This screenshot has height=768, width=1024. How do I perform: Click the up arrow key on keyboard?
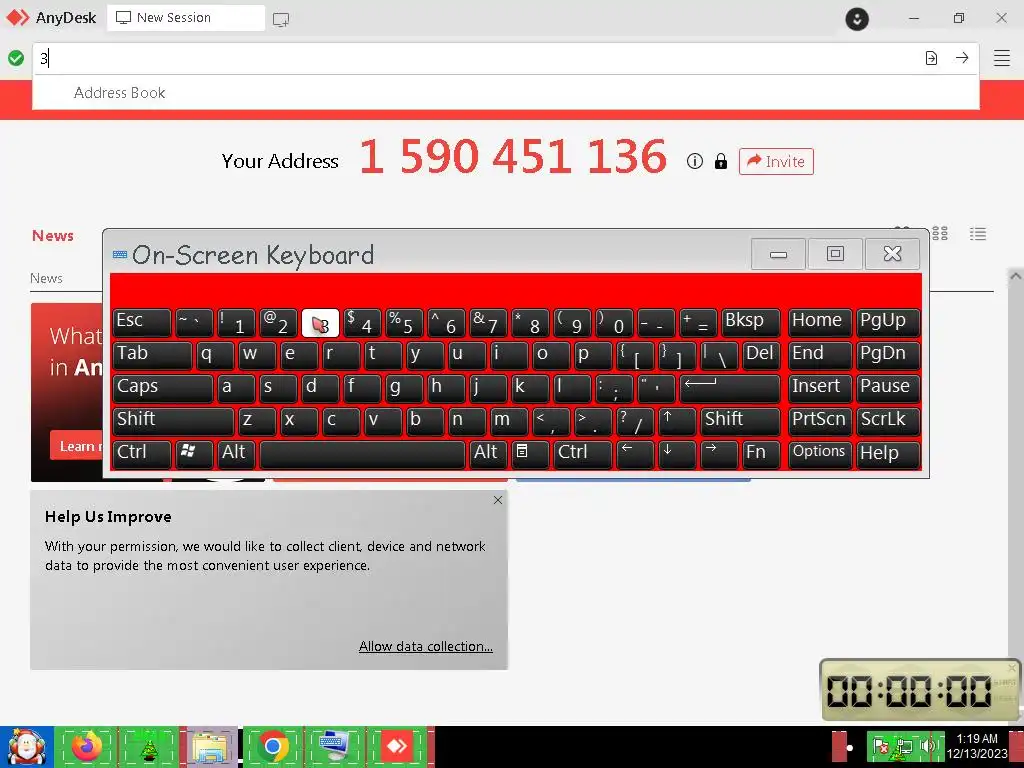coord(677,421)
